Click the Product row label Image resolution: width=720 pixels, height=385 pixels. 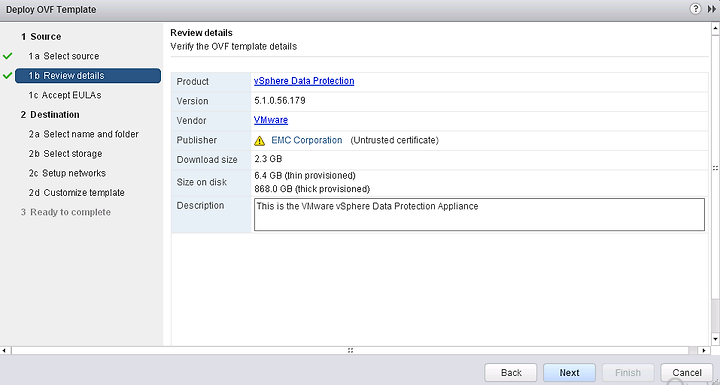[x=192, y=81]
